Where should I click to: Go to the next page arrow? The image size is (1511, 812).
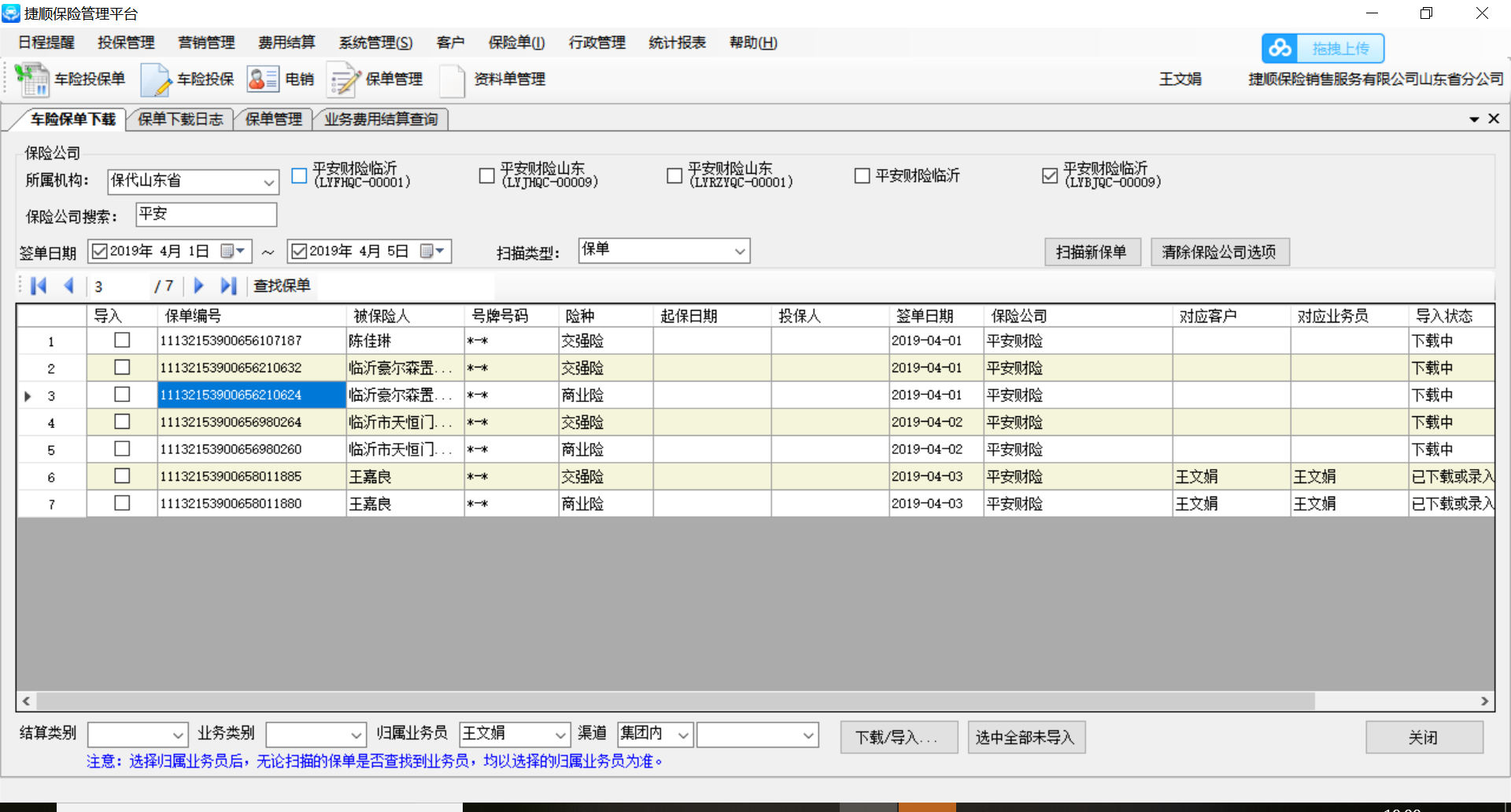[198, 286]
